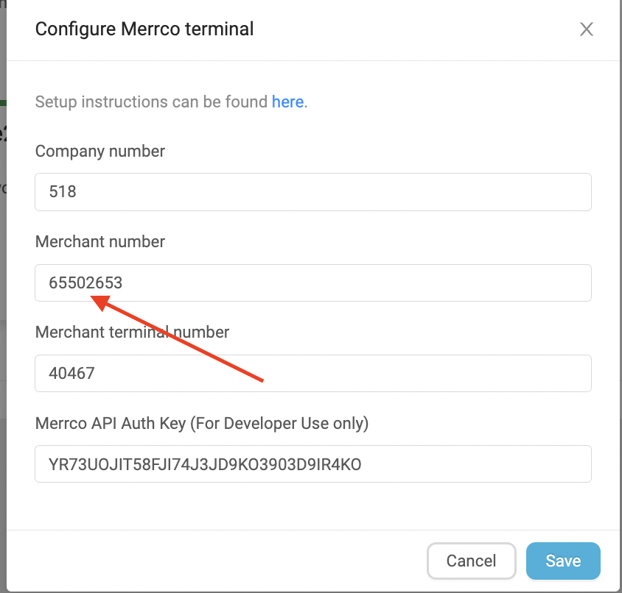Focus the Company number input field

pos(313,192)
